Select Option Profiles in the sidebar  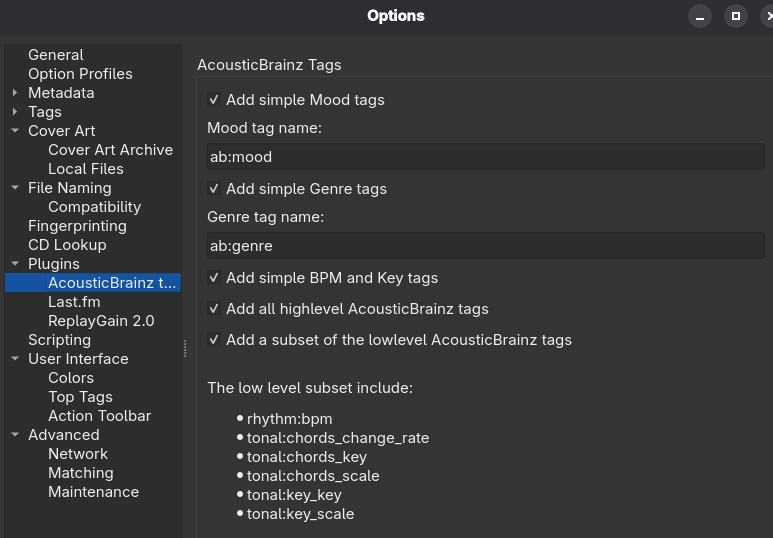[80, 74]
